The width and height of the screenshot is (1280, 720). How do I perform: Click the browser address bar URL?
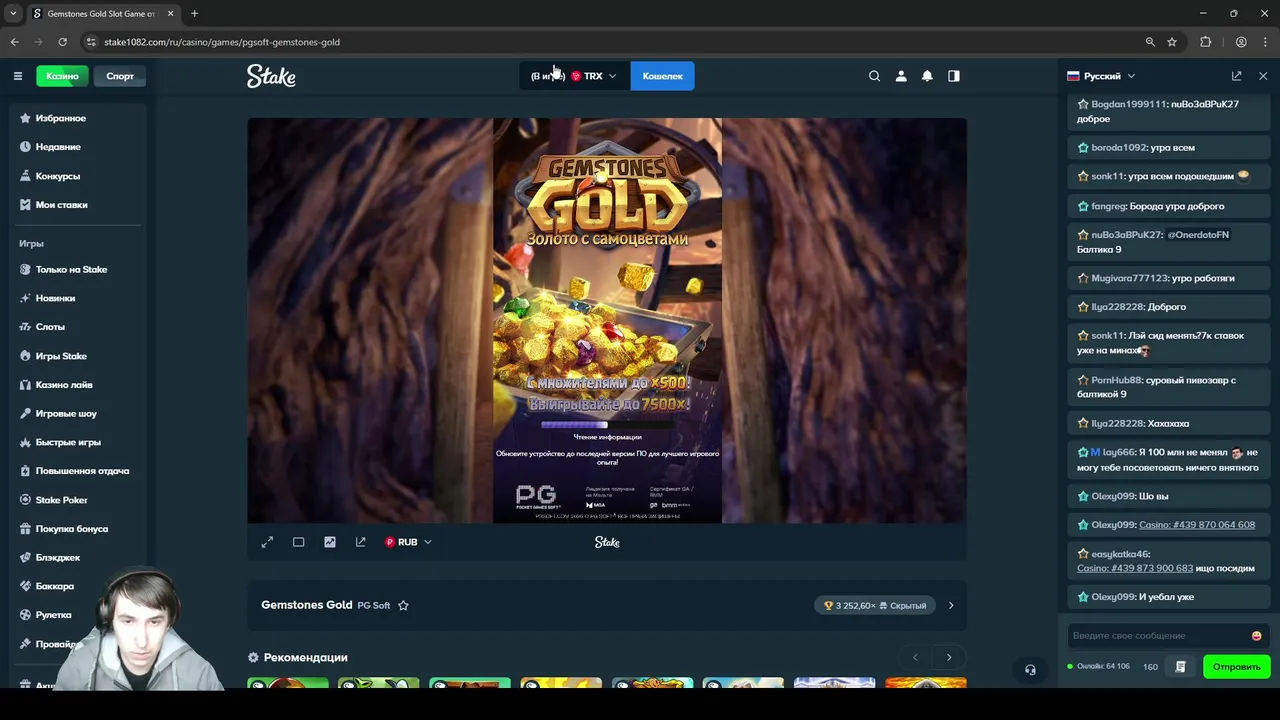(x=222, y=42)
